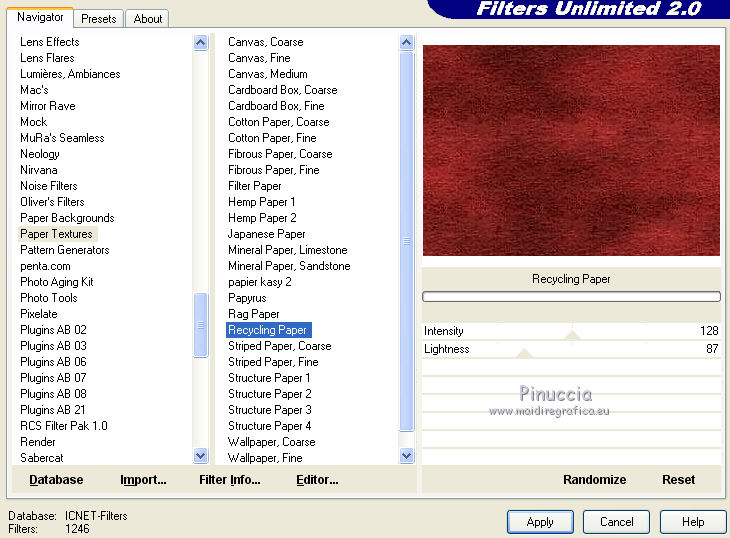Screen dimensions: 730x538
Task: Select the Photo Aging Kit category
Action: pos(56,282)
